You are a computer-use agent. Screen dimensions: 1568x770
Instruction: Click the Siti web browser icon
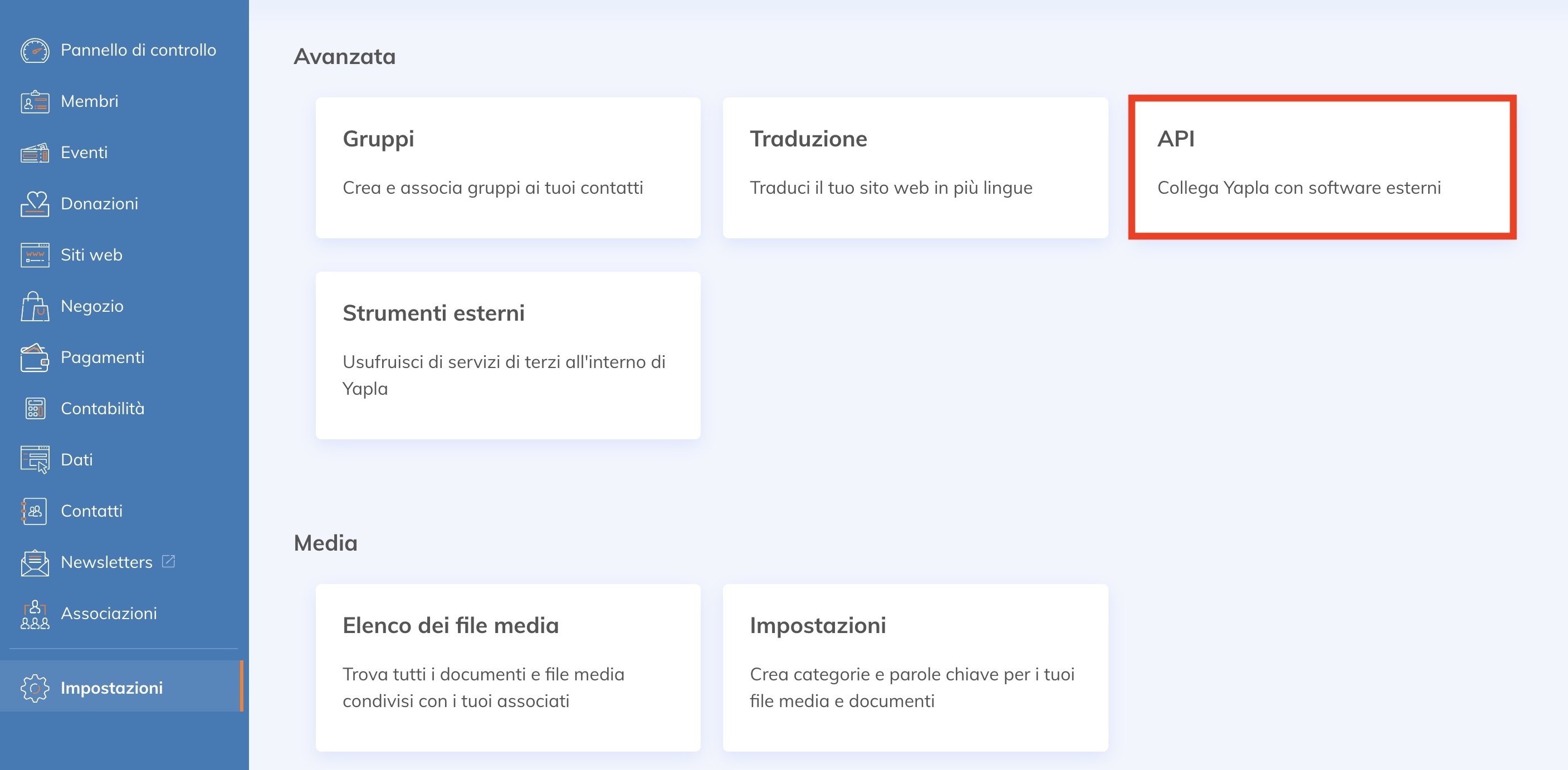[35, 255]
